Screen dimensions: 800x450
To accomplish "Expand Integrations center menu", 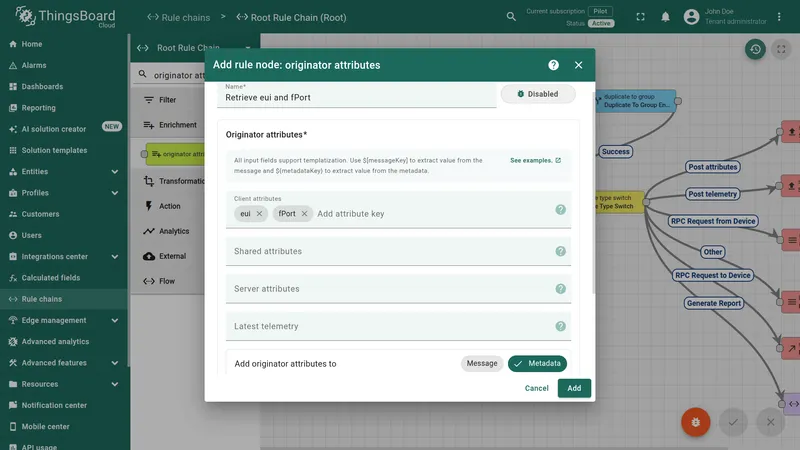I will click(64, 257).
